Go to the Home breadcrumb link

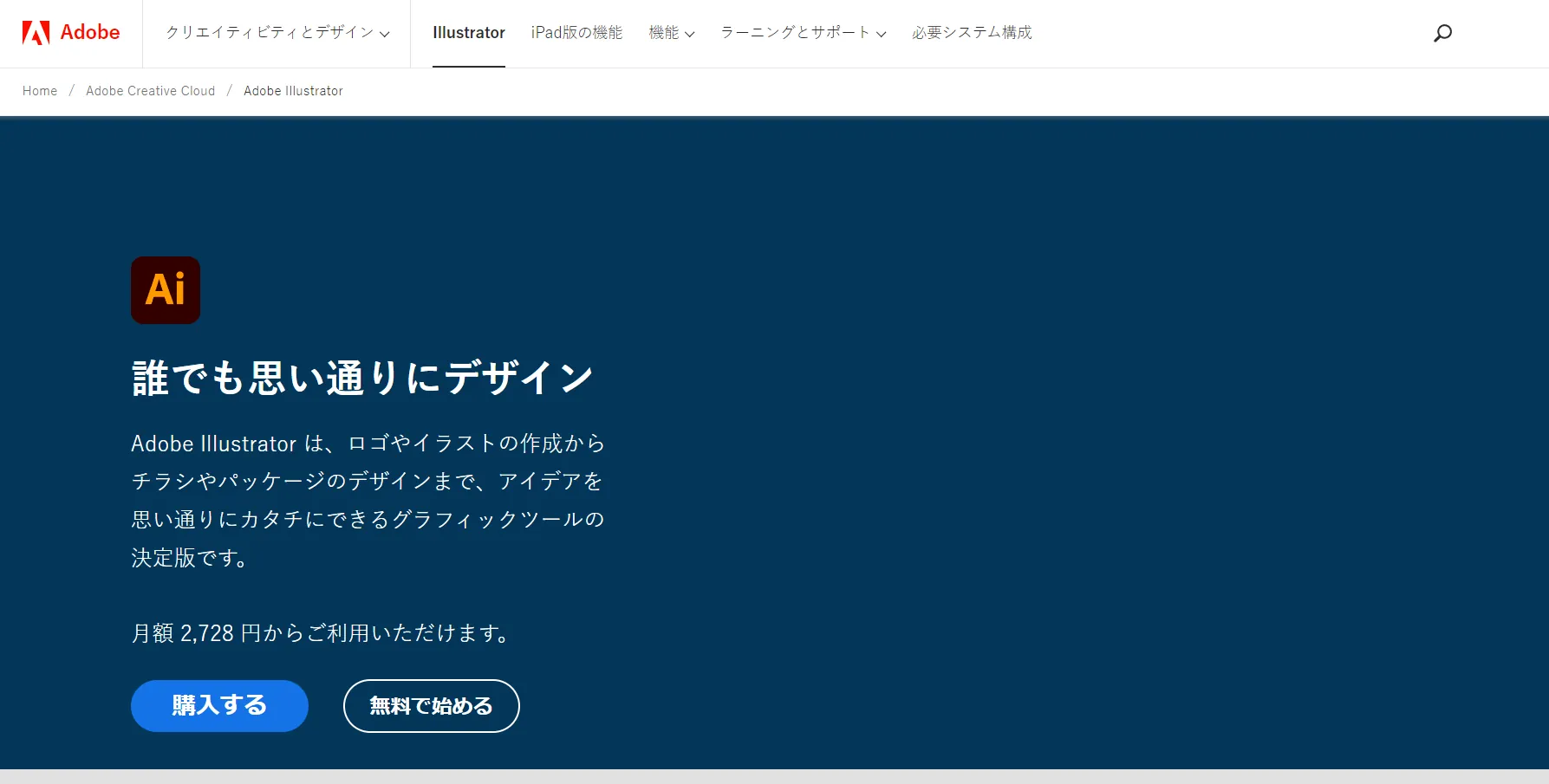(x=40, y=91)
